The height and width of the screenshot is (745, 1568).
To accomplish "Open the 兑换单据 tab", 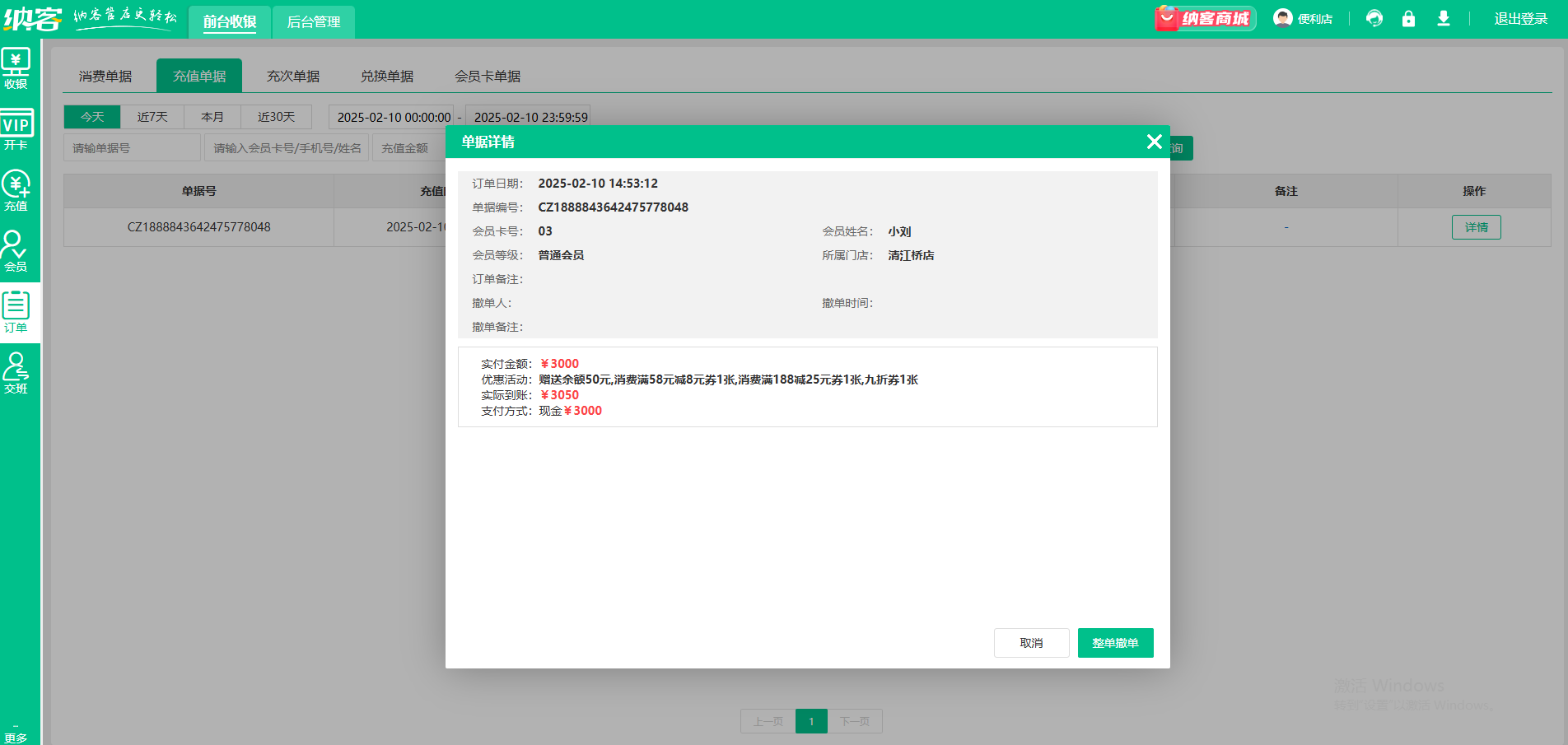I will point(387,76).
